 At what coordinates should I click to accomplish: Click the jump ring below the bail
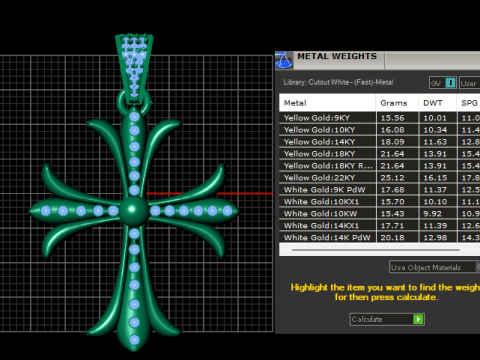pos(134,102)
